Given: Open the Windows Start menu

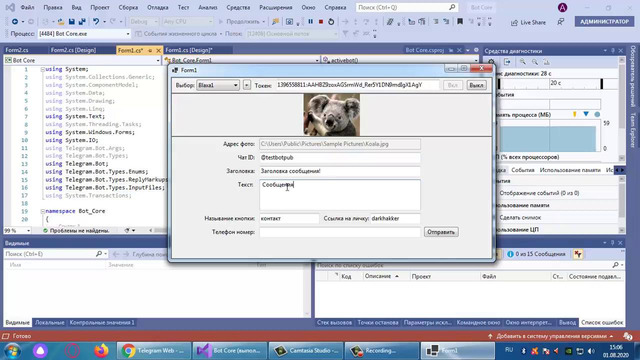Looking at the screenshot, I should click(x=12, y=351).
